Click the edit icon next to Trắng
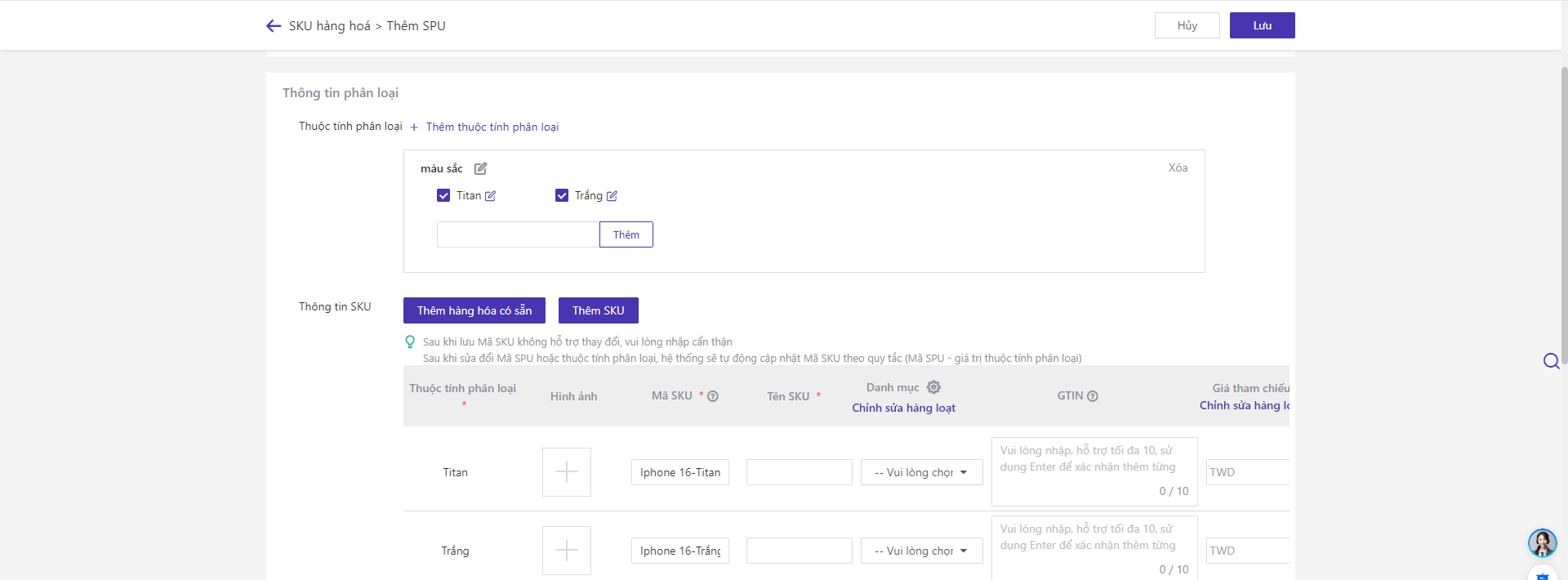This screenshot has width=1568, height=580. pos(612,196)
